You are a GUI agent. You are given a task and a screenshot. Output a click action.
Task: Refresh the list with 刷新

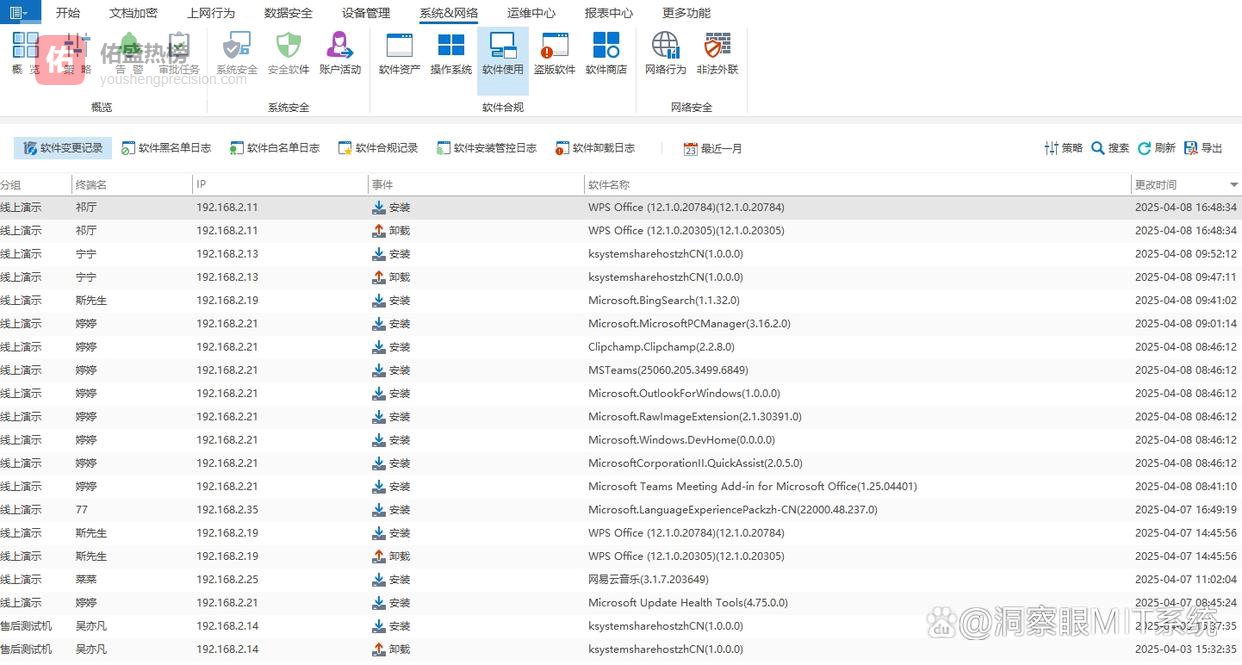pyautogui.click(x=1156, y=148)
